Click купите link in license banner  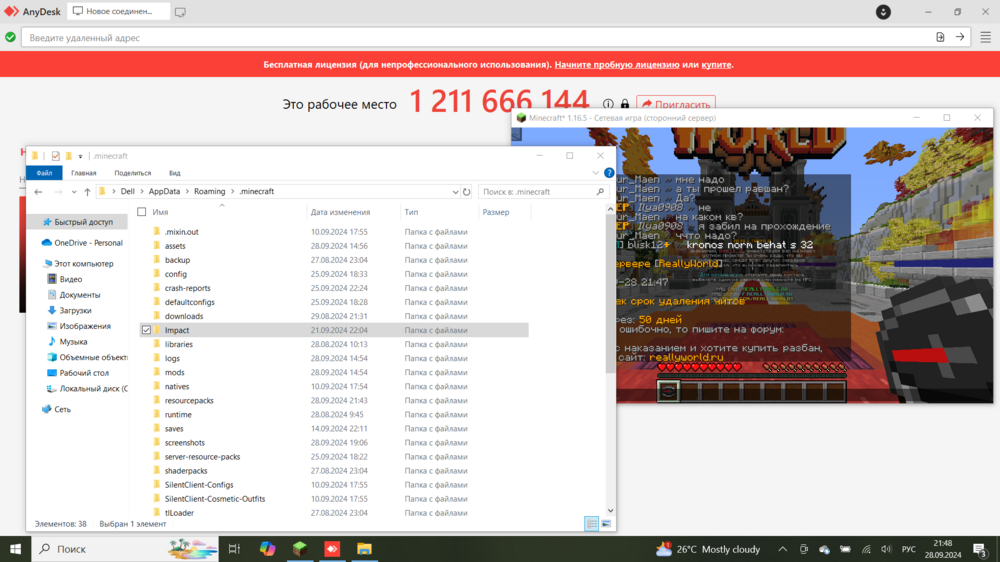(x=716, y=64)
